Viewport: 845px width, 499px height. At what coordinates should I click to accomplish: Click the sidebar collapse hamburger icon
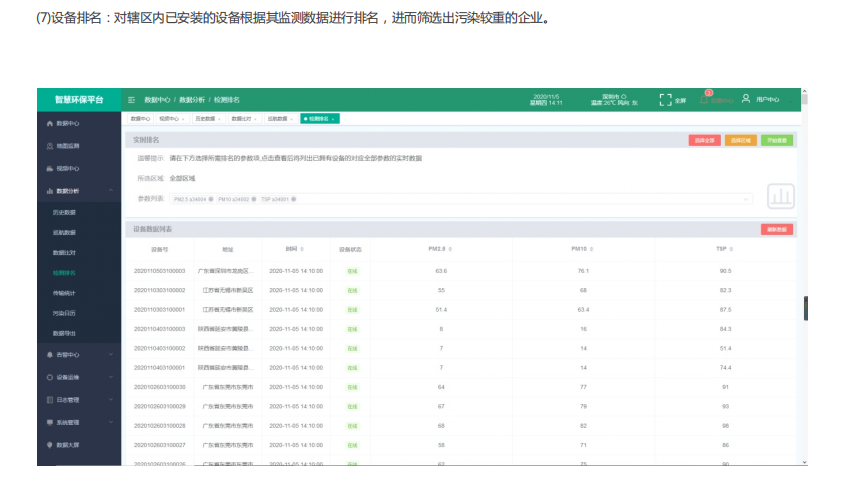132,100
